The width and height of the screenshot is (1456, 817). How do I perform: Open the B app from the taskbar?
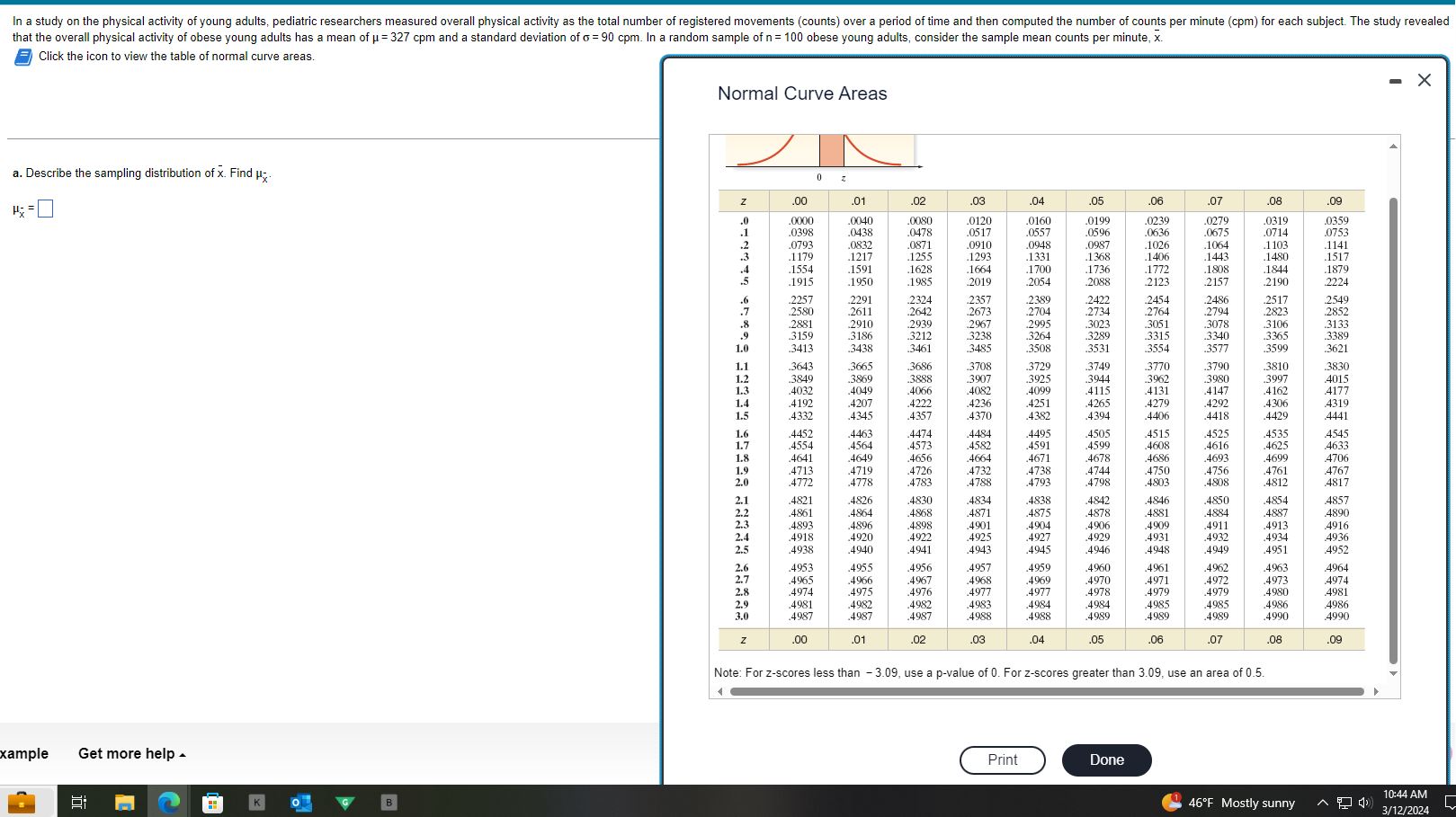click(x=389, y=802)
